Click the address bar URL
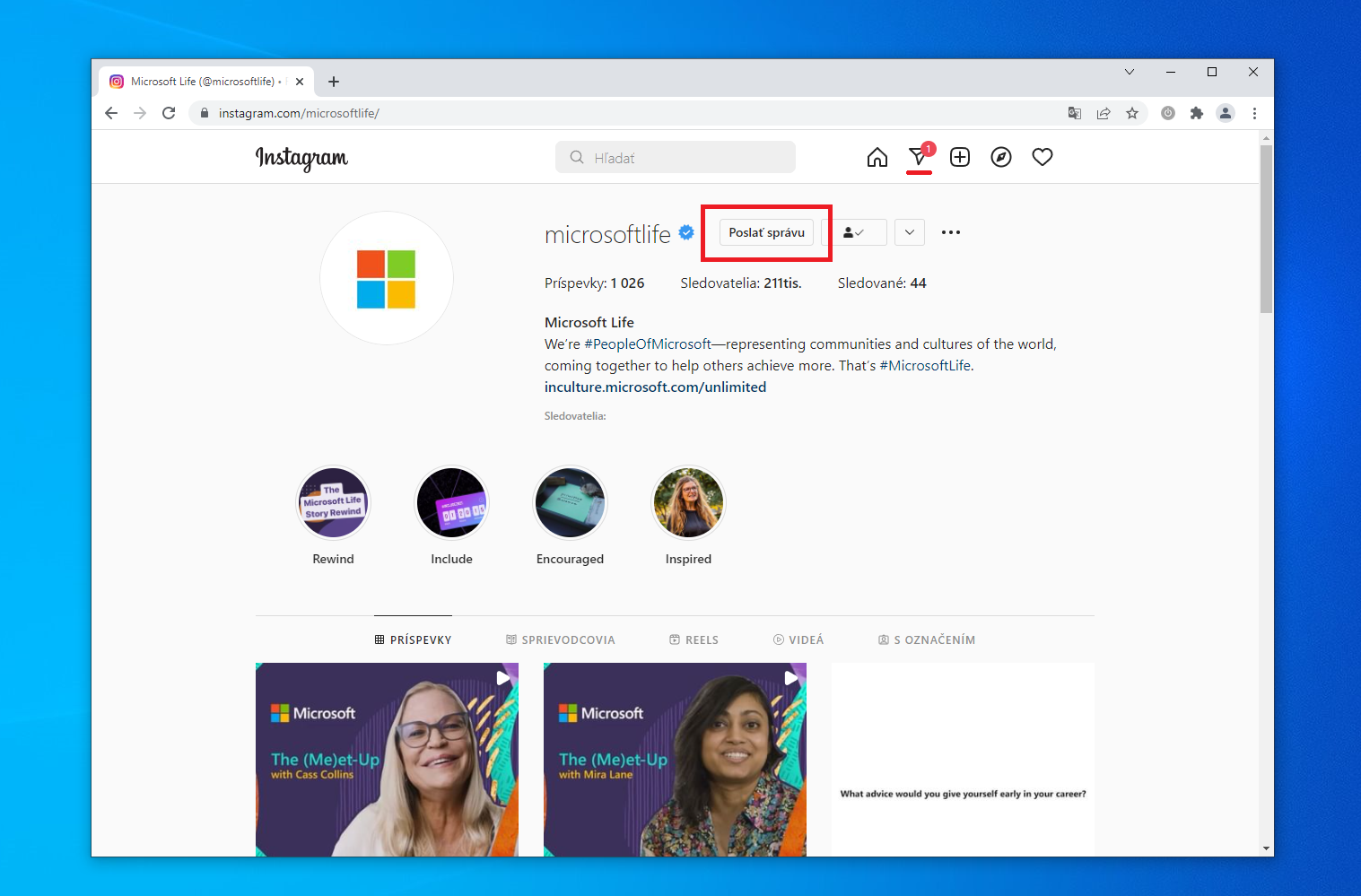 299,113
